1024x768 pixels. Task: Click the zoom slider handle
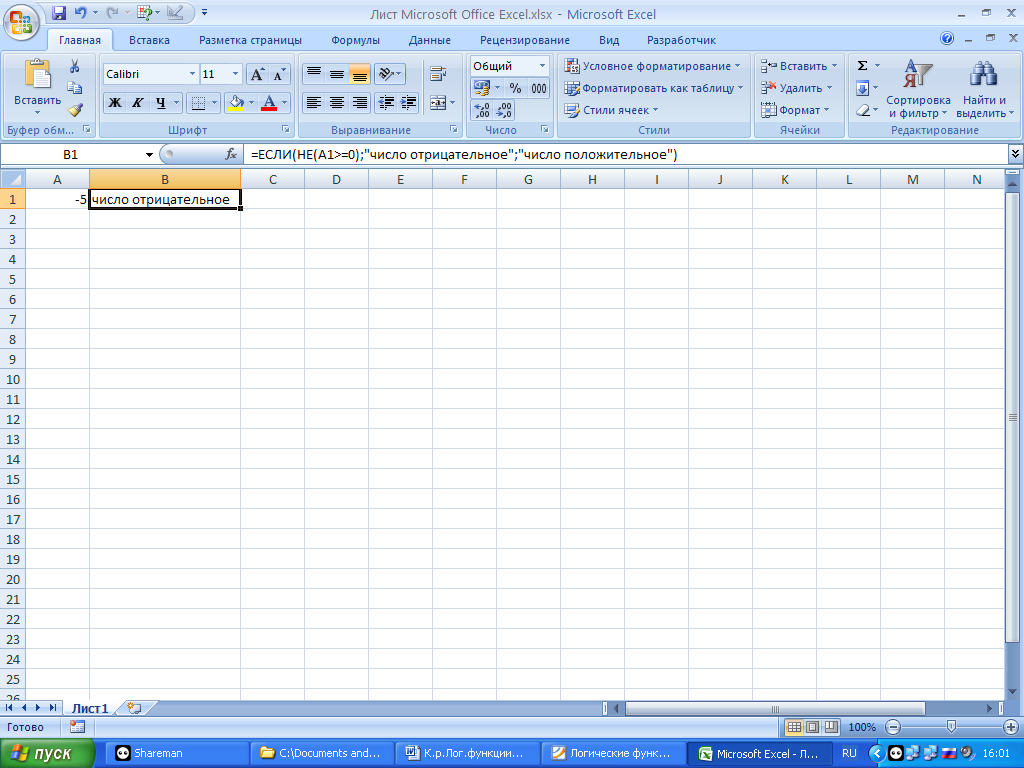click(x=952, y=726)
